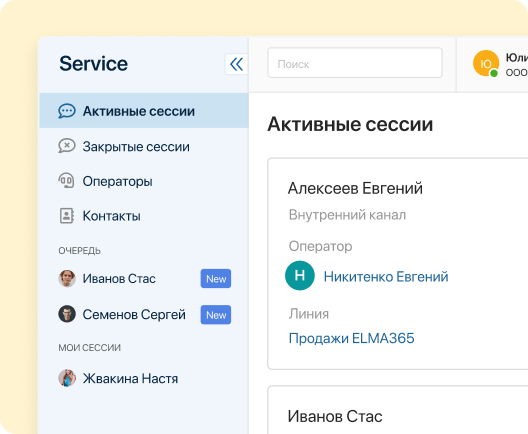
Task: Open queued chat Иванов Стас
Action: [x=144, y=278]
